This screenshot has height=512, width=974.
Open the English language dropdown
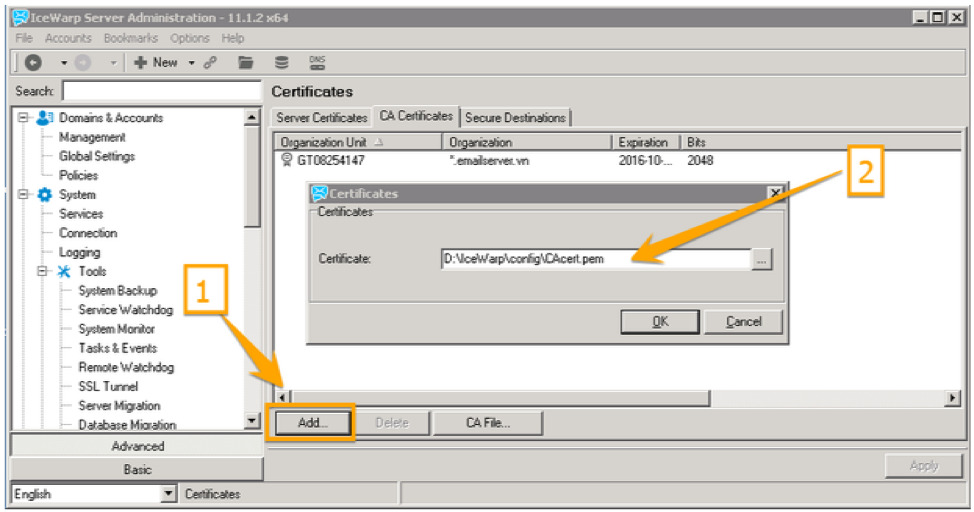tap(168, 494)
